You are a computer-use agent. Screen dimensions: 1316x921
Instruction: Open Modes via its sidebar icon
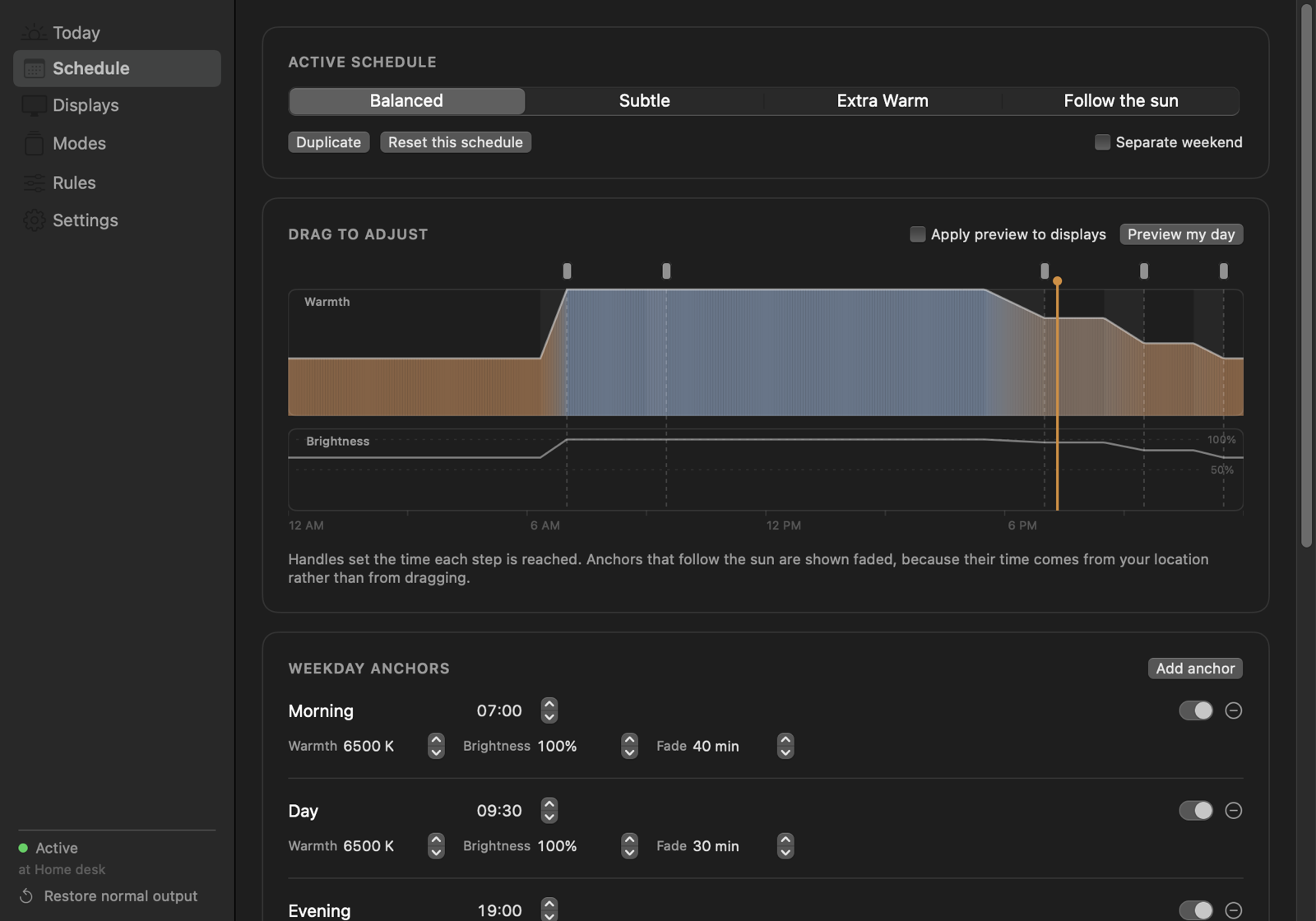34,143
